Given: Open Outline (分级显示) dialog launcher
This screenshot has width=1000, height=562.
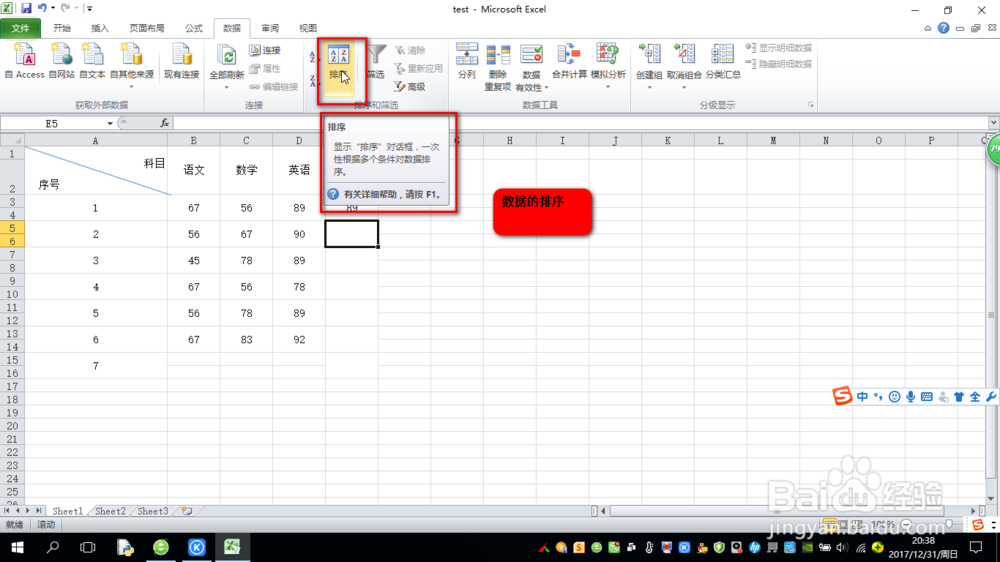Looking at the screenshot, I should (x=811, y=105).
